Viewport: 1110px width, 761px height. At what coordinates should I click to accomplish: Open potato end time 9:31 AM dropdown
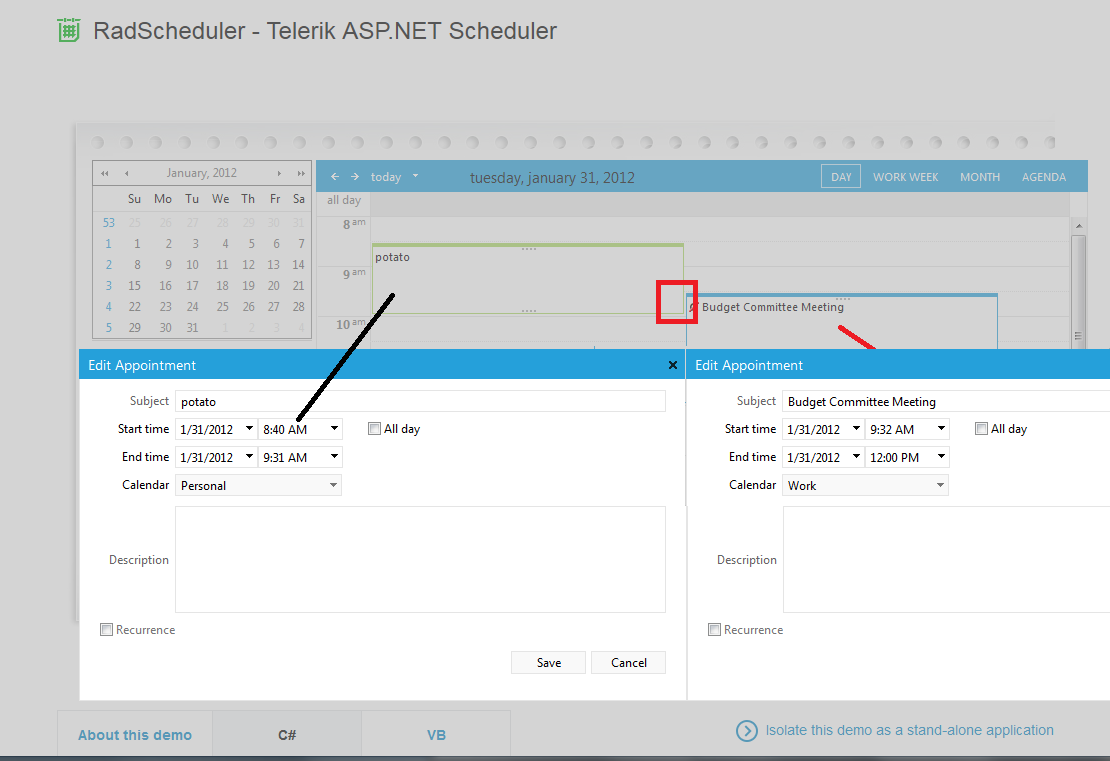[334, 457]
